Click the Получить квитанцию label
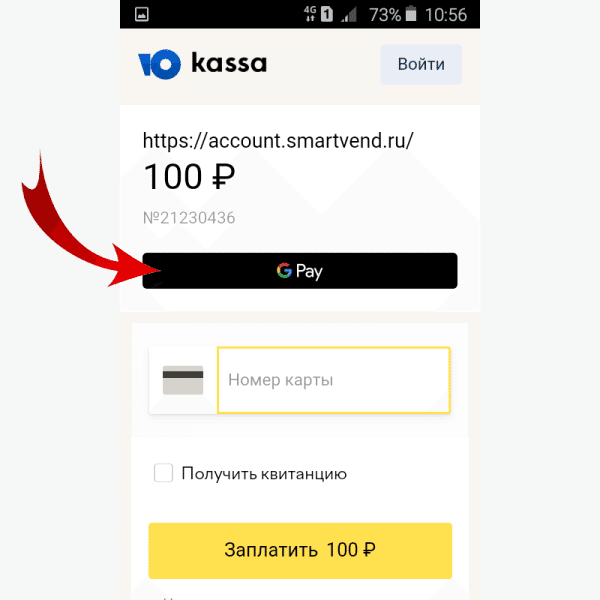Viewport: 600px width, 600px height. tap(264, 474)
